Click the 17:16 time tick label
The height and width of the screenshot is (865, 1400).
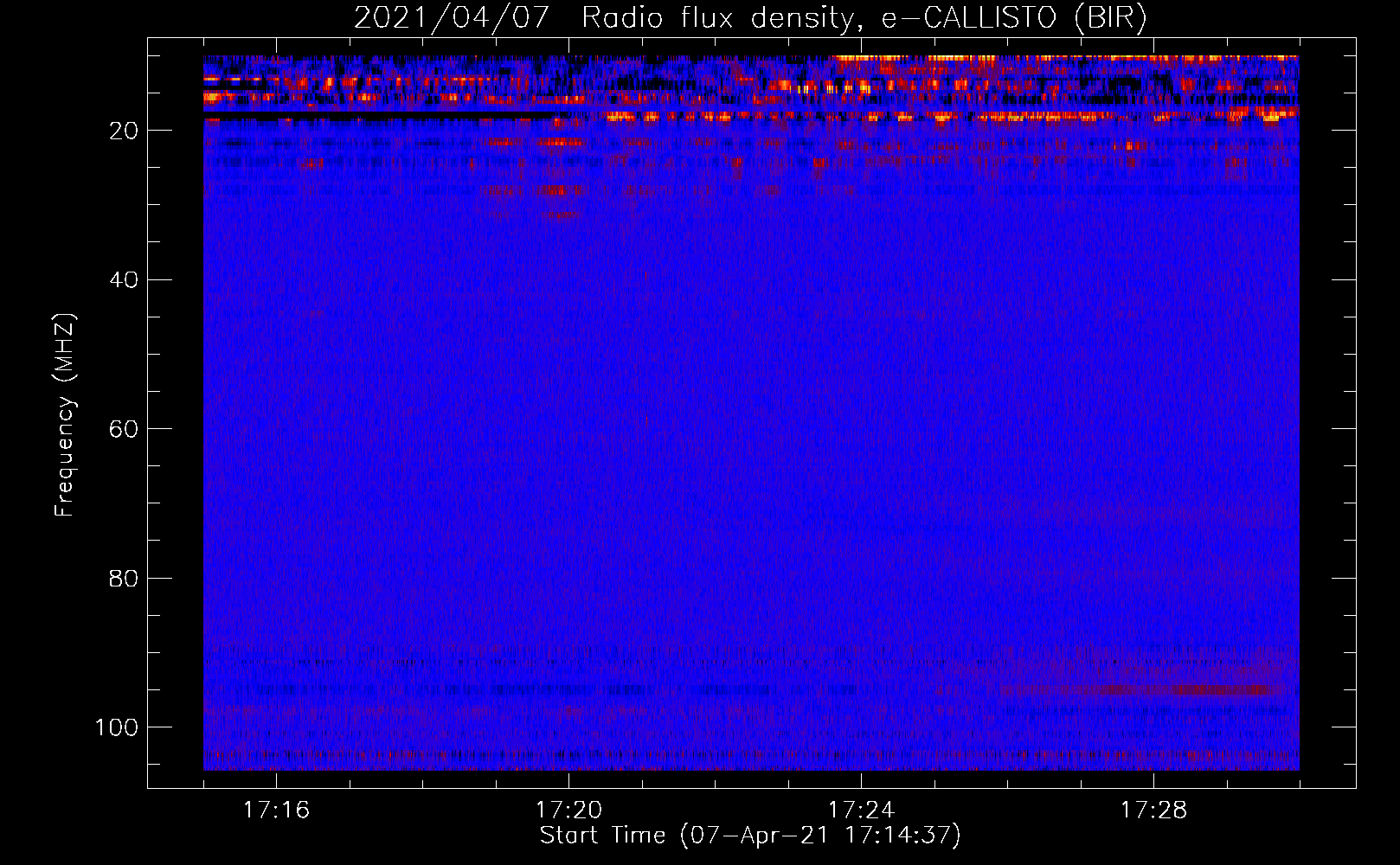coord(276,810)
